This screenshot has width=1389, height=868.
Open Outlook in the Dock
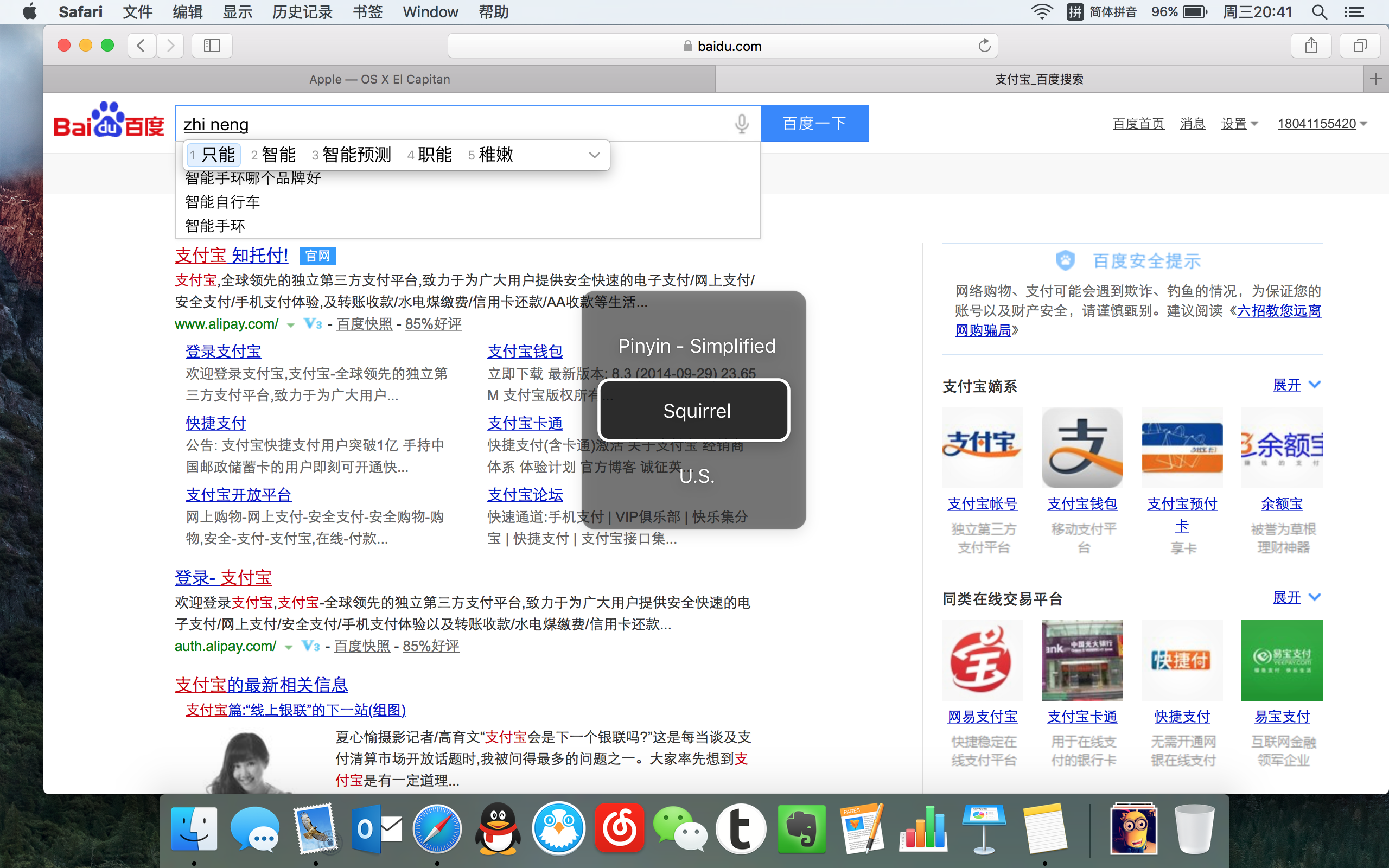[377, 828]
